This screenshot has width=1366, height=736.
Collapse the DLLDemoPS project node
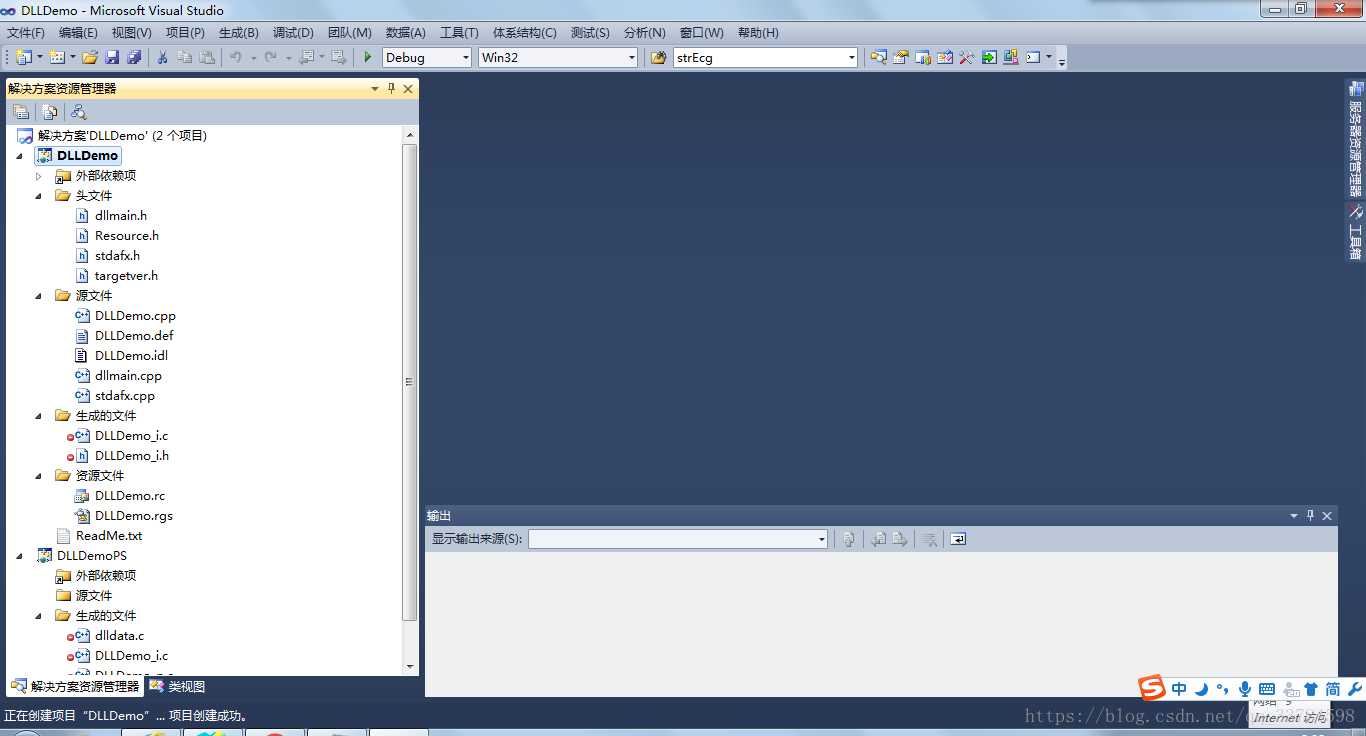click(x=20, y=556)
